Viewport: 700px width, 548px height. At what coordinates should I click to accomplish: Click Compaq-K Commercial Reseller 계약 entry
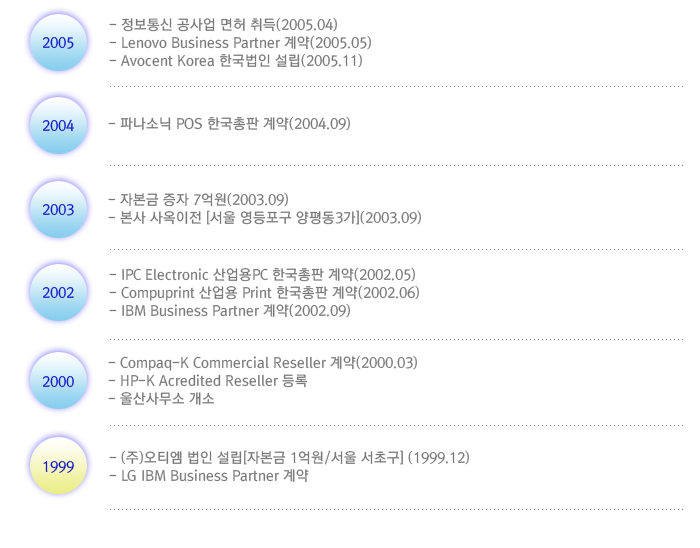(263, 363)
